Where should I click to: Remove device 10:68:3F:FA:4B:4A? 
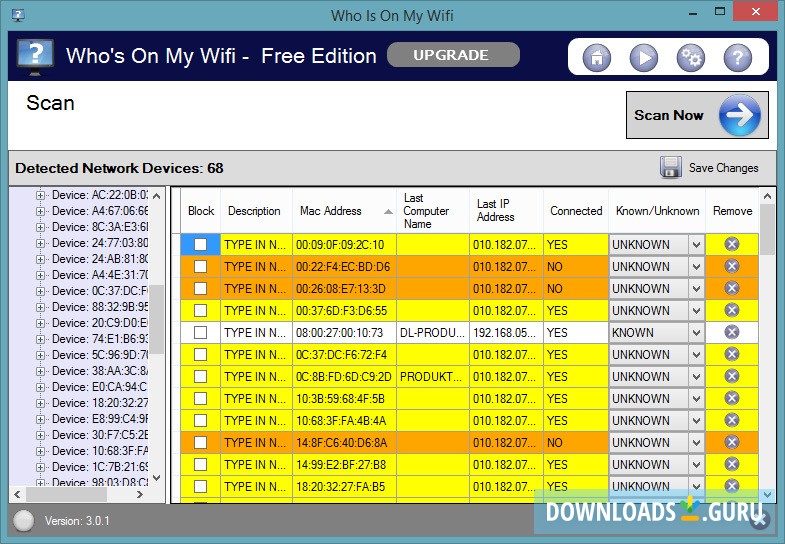coord(732,420)
